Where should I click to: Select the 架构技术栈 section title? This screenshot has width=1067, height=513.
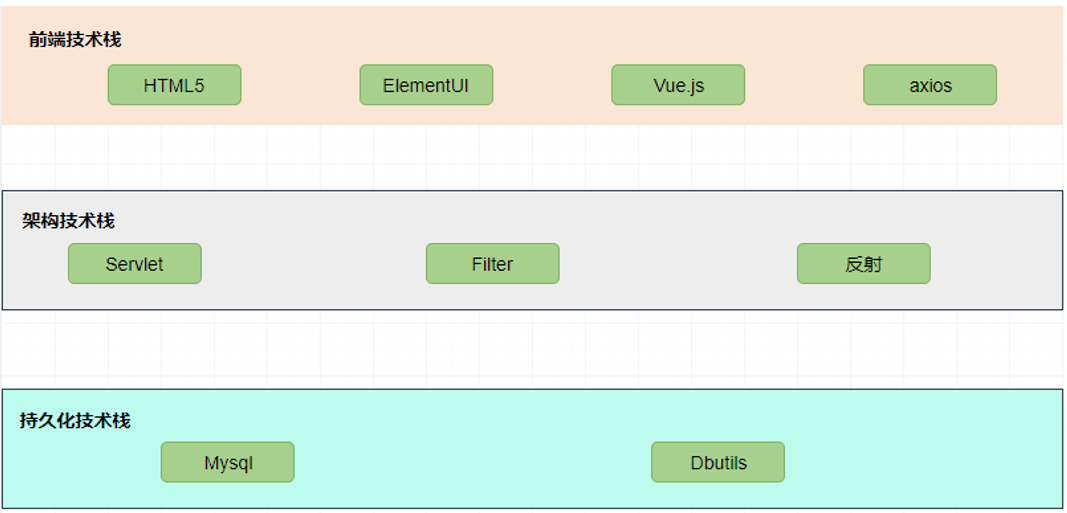pyautogui.click(x=69, y=220)
